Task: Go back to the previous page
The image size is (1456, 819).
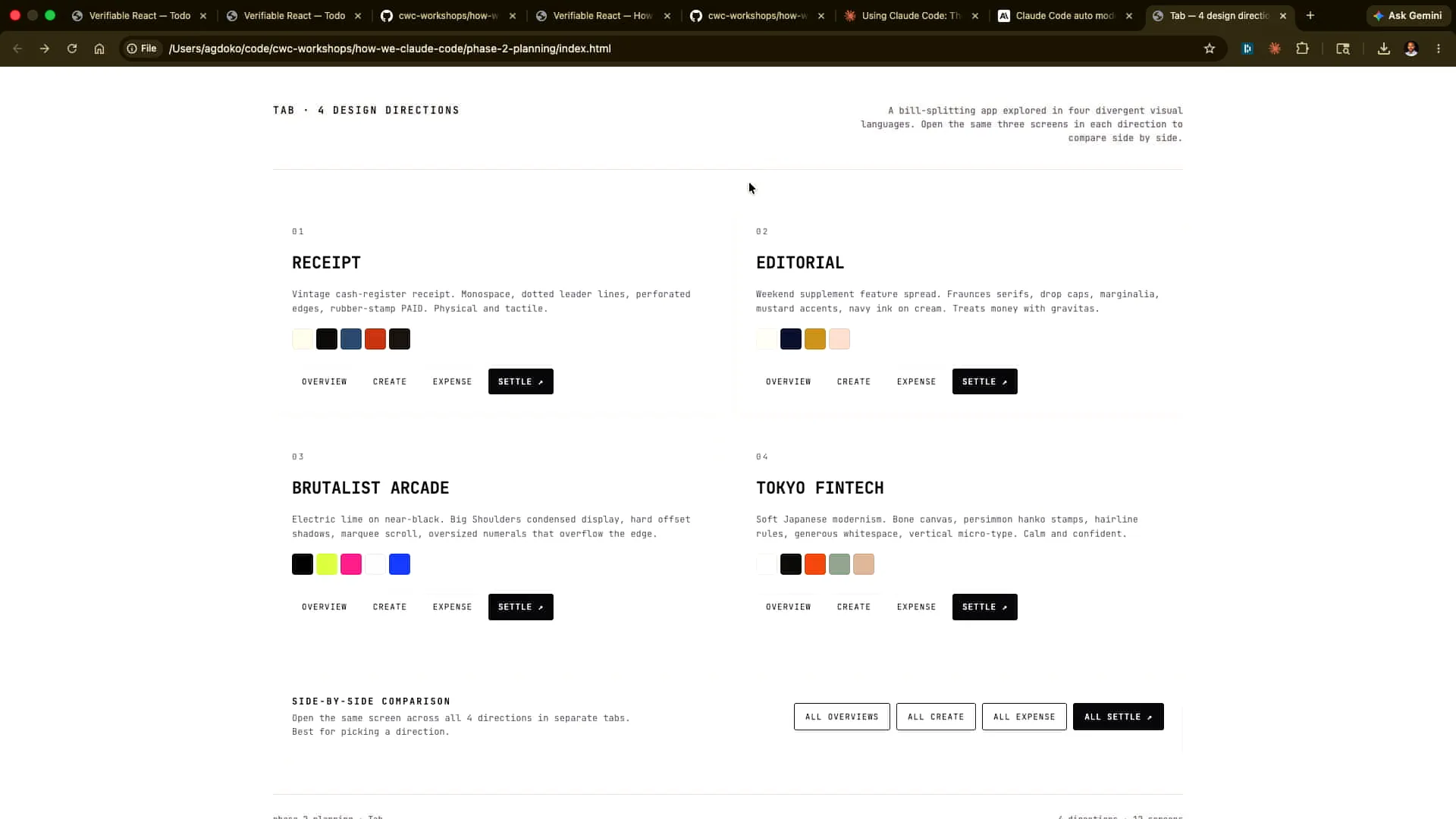Action: (17, 49)
